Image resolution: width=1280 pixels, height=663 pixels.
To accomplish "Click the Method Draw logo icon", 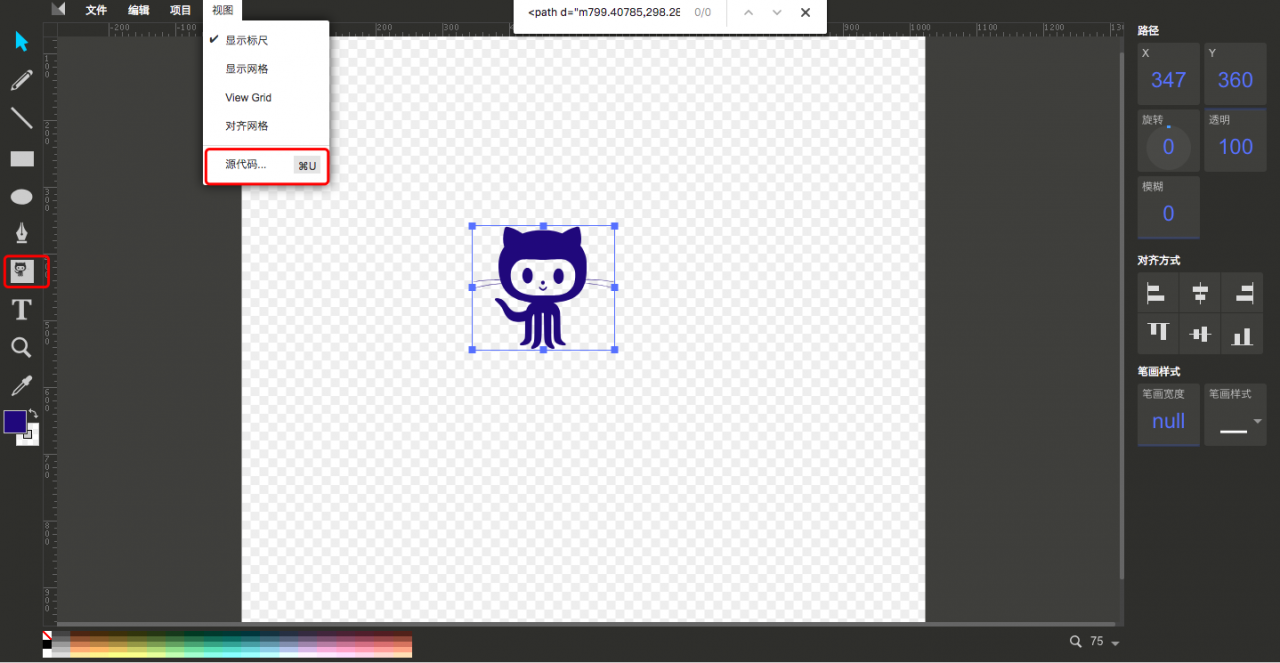I will click(x=59, y=10).
